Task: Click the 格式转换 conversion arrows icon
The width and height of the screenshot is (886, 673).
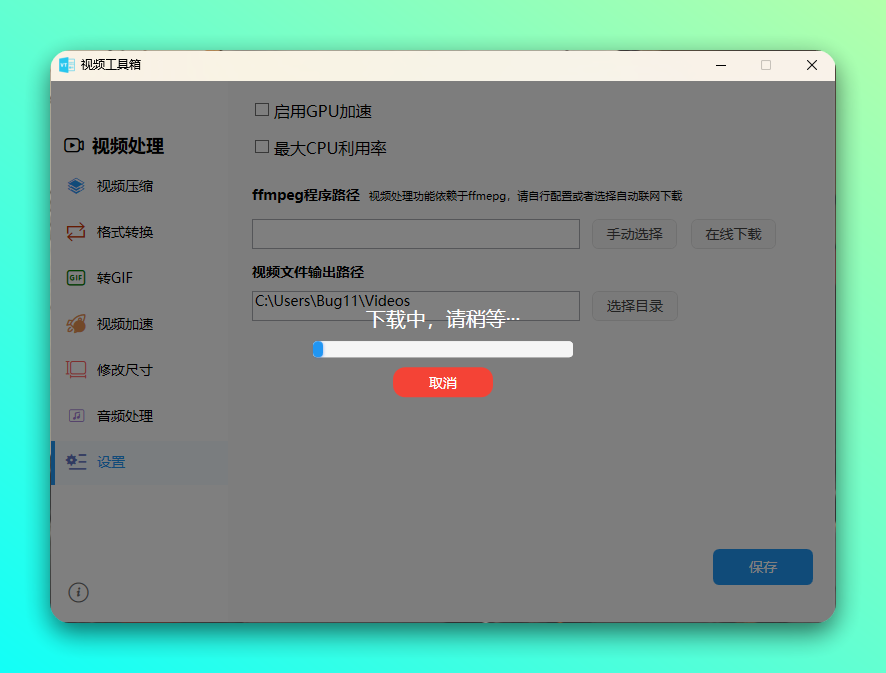Action: 75,232
